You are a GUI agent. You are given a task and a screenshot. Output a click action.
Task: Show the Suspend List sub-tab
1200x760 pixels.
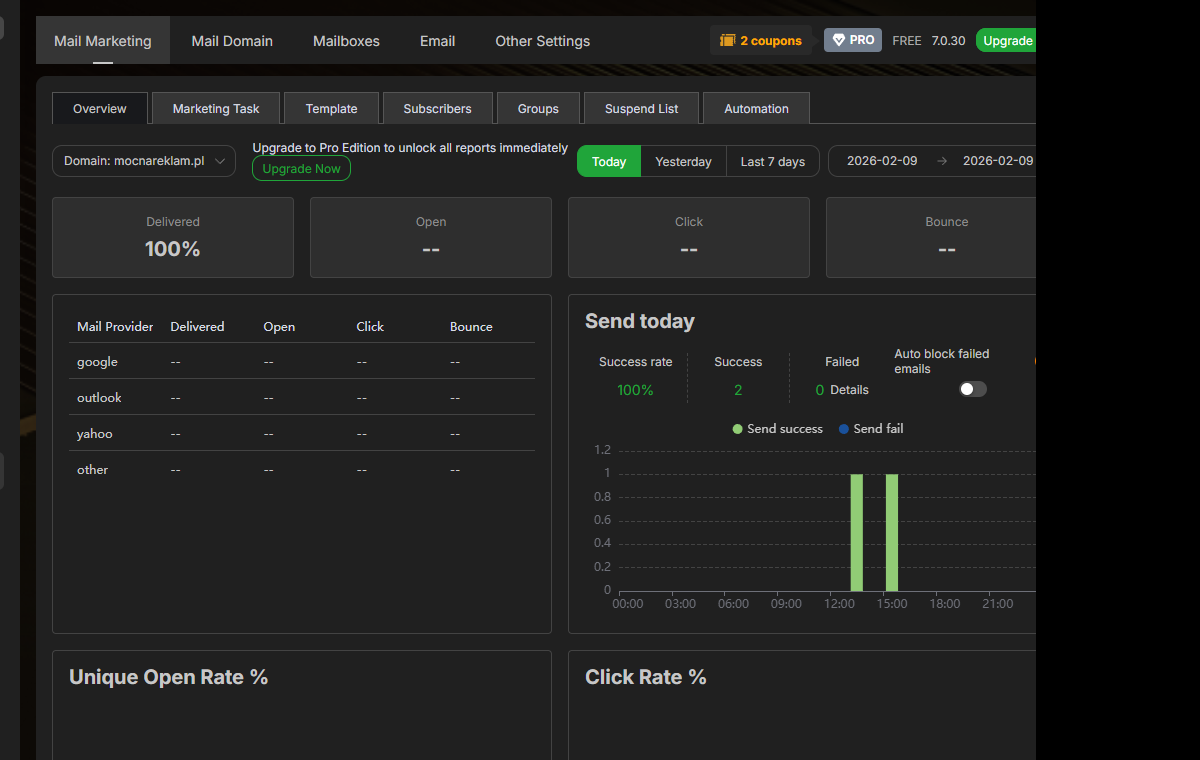pyautogui.click(x=642, y=108)
